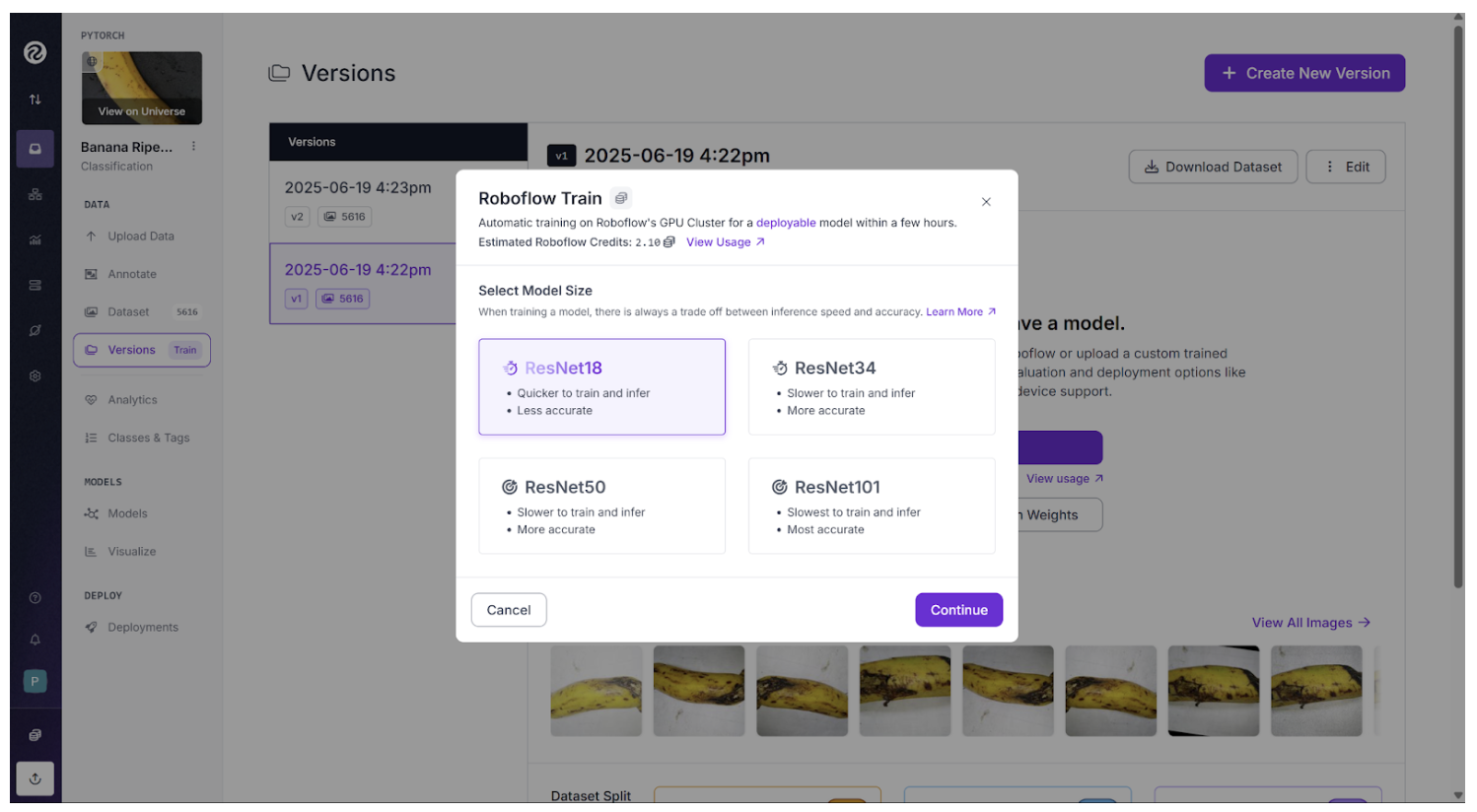Click the page vertical scrollbar
1477x812 pixels.
1458,305
